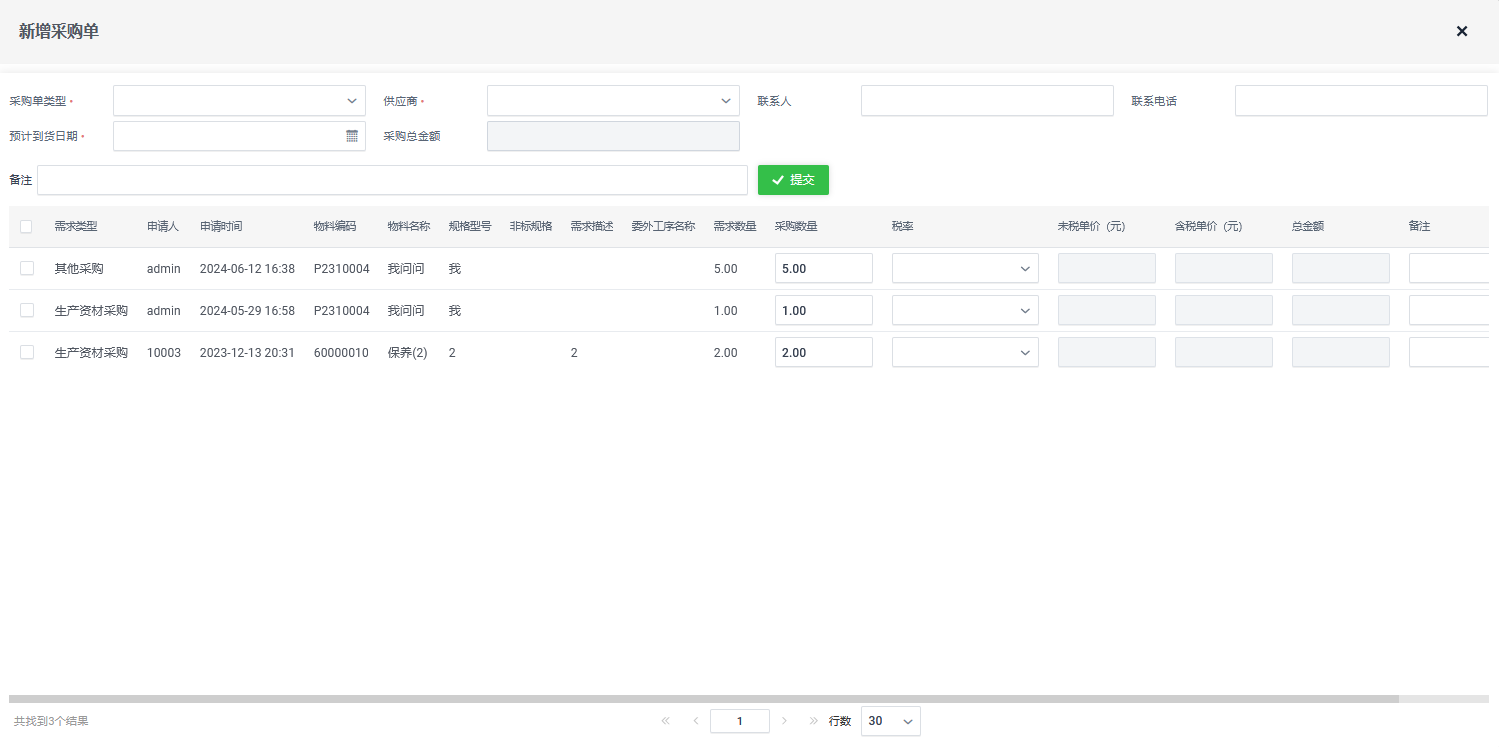This screenshot has height=747, width=1499.
Task: Click the 联系人 input field
Action: coord(986,101)
